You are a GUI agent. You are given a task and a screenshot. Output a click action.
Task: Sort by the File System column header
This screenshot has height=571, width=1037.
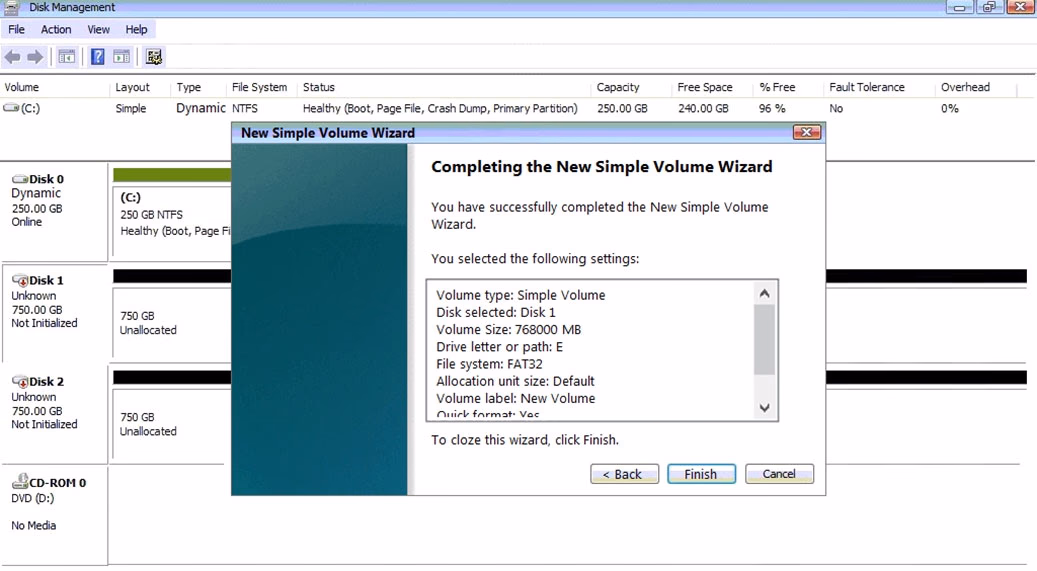coord(259,87)
